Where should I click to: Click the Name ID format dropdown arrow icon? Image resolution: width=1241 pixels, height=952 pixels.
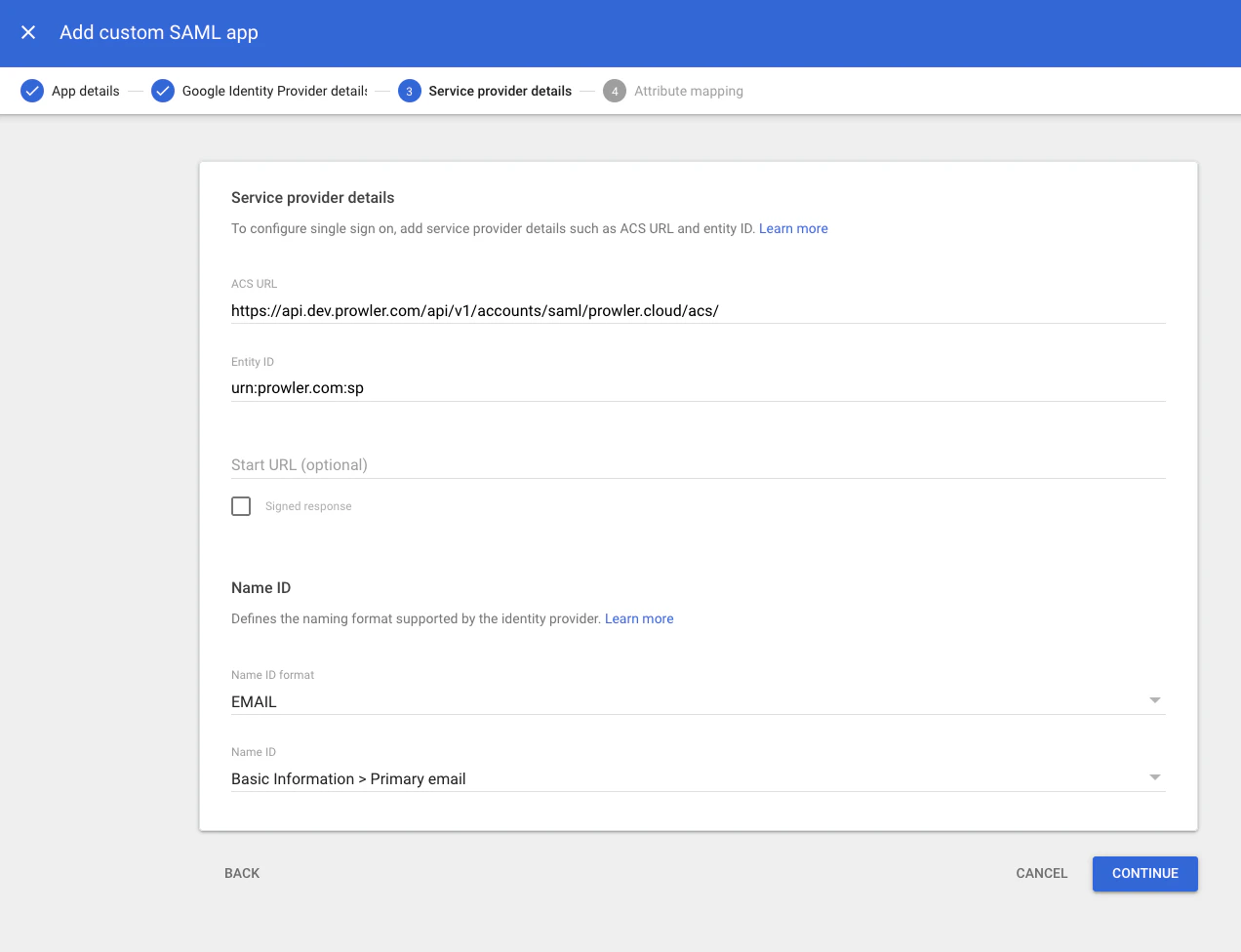click(x=1155, y=699)
